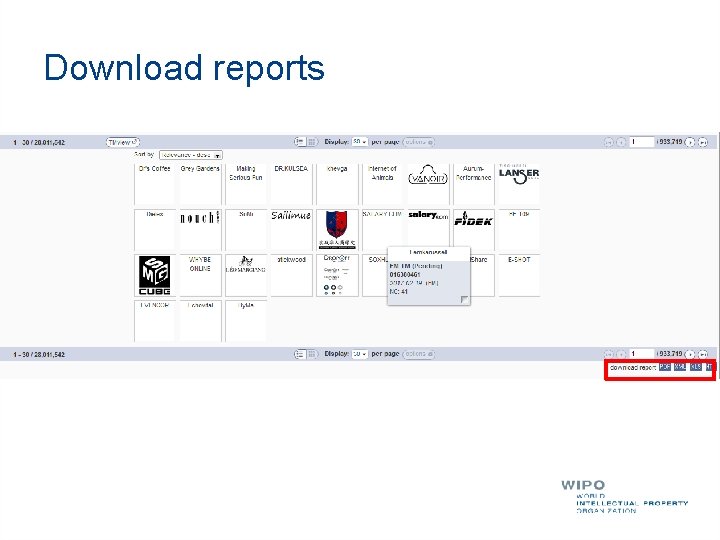This screenshot has width=720, height=540.
Task: Click the top page number field
Action: [x=641, y=142]
